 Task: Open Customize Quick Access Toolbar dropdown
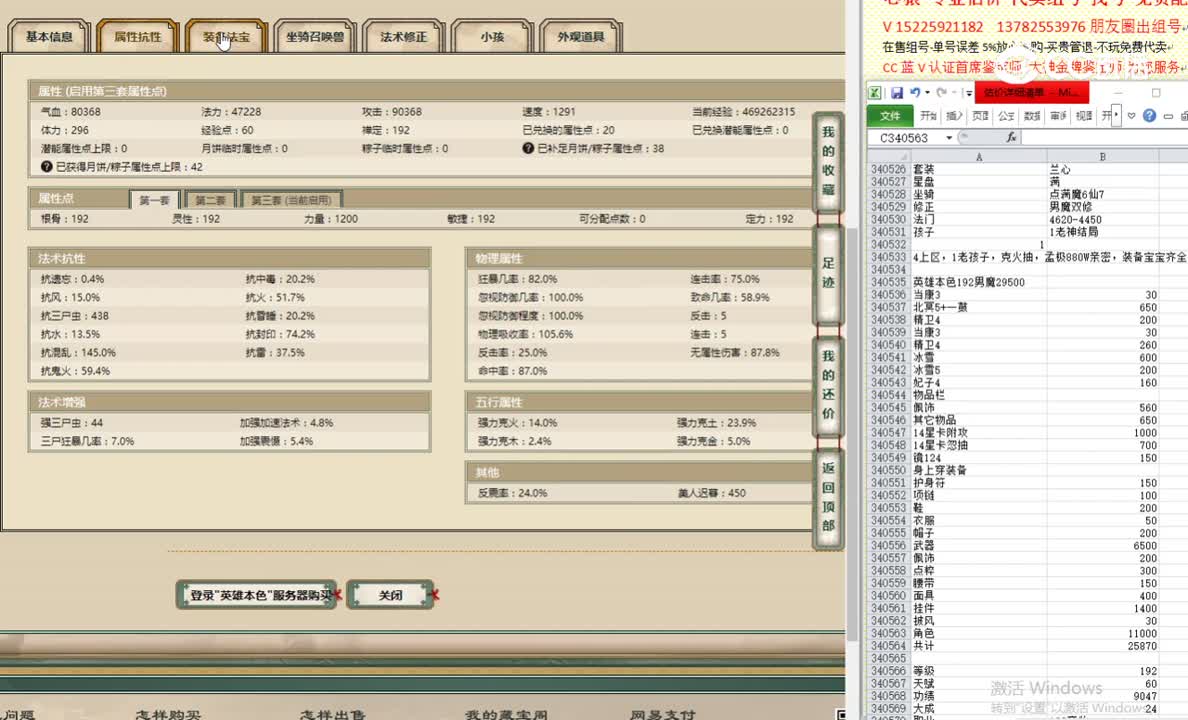(x=967, y=93)
